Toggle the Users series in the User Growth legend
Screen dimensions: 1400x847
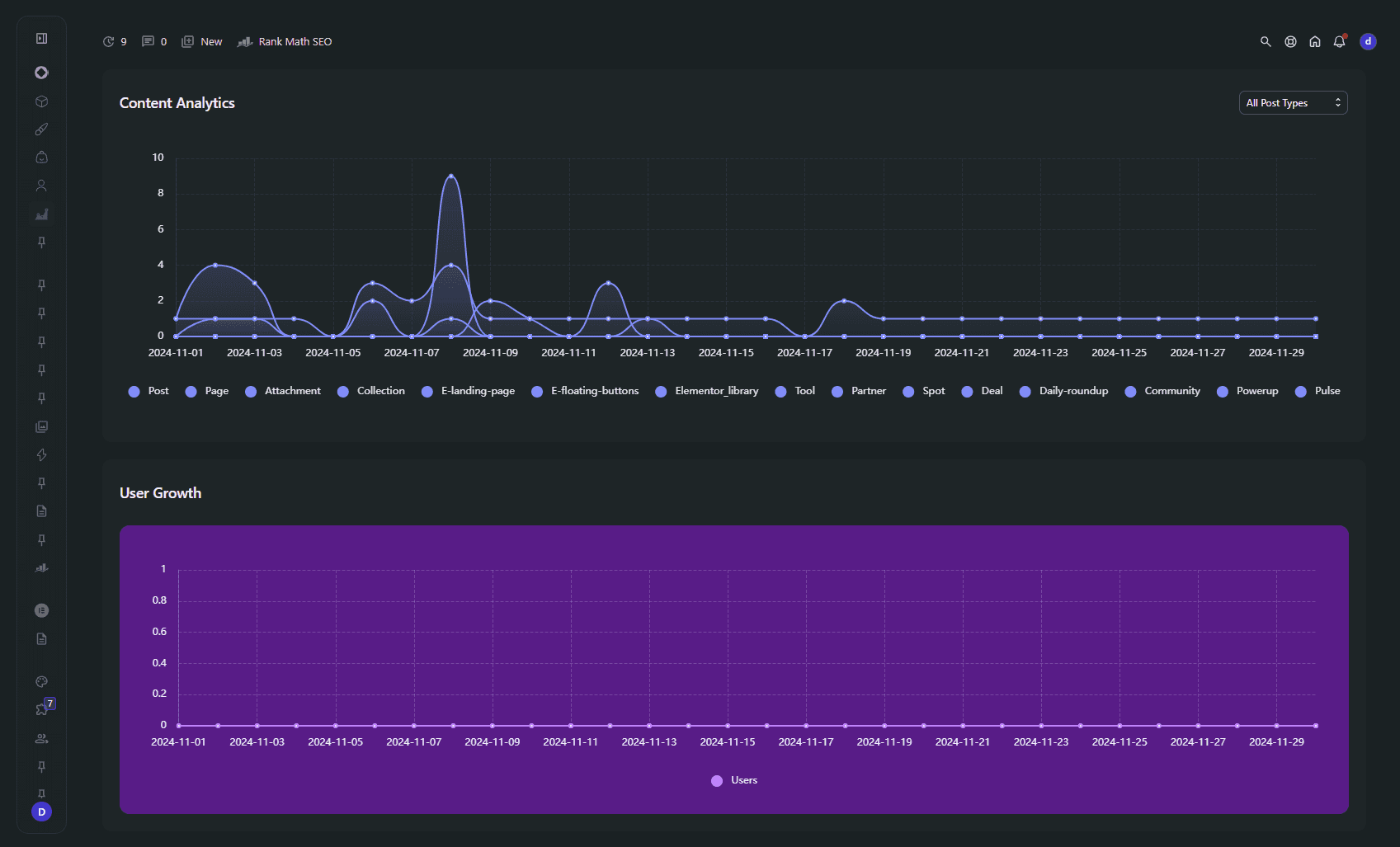tap(734, 780)
